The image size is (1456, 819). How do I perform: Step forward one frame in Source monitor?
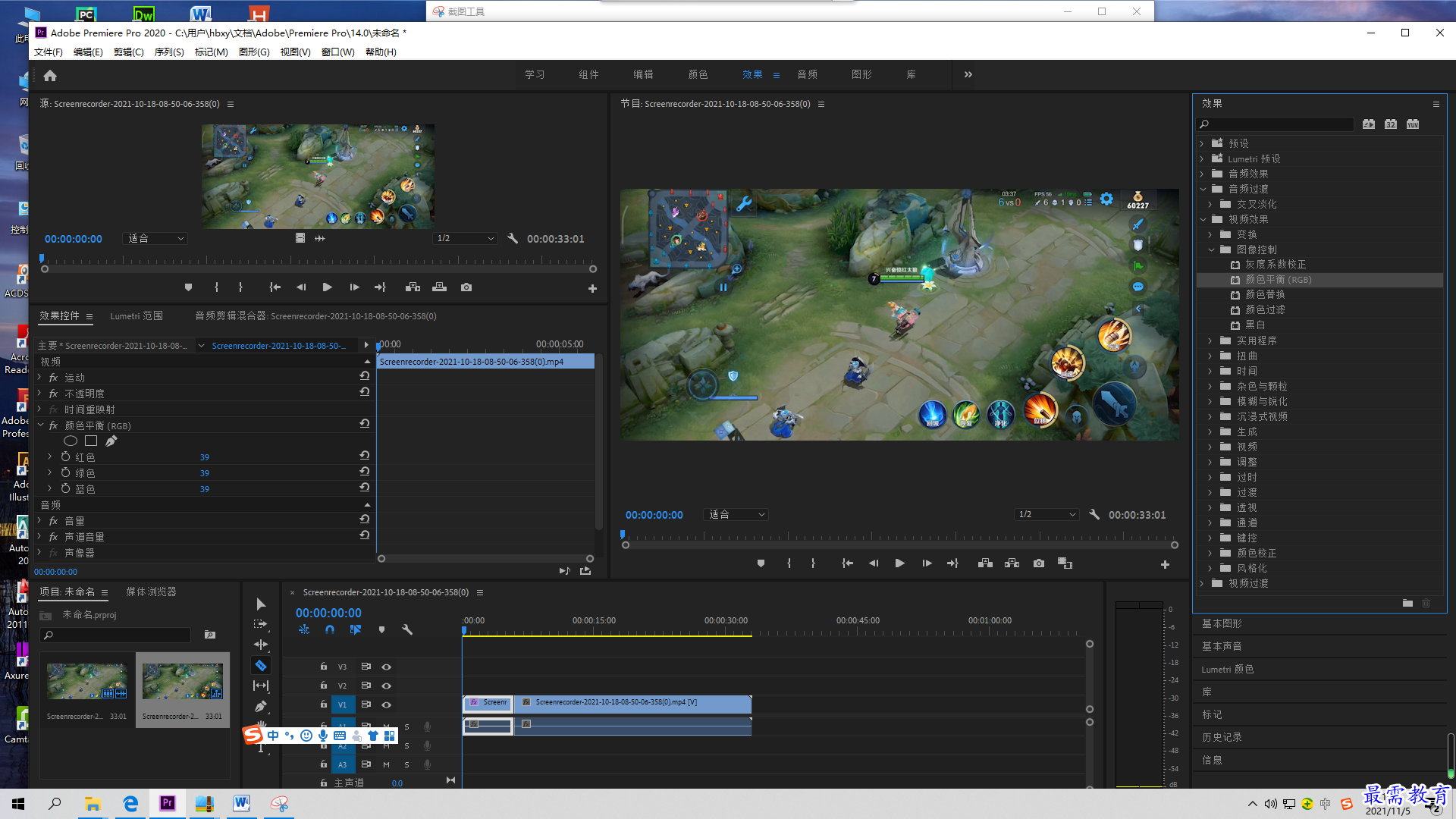coord(354,287)
